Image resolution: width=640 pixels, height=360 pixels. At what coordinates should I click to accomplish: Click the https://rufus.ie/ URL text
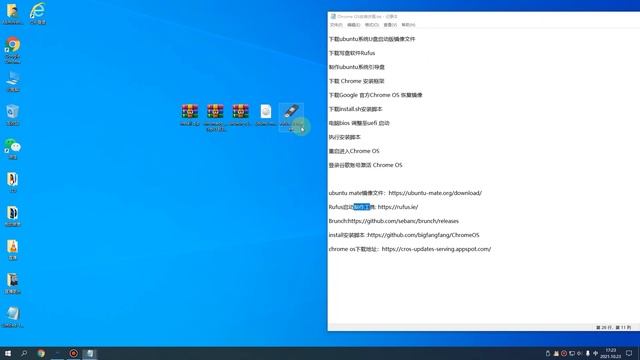[x=398, y=207]
